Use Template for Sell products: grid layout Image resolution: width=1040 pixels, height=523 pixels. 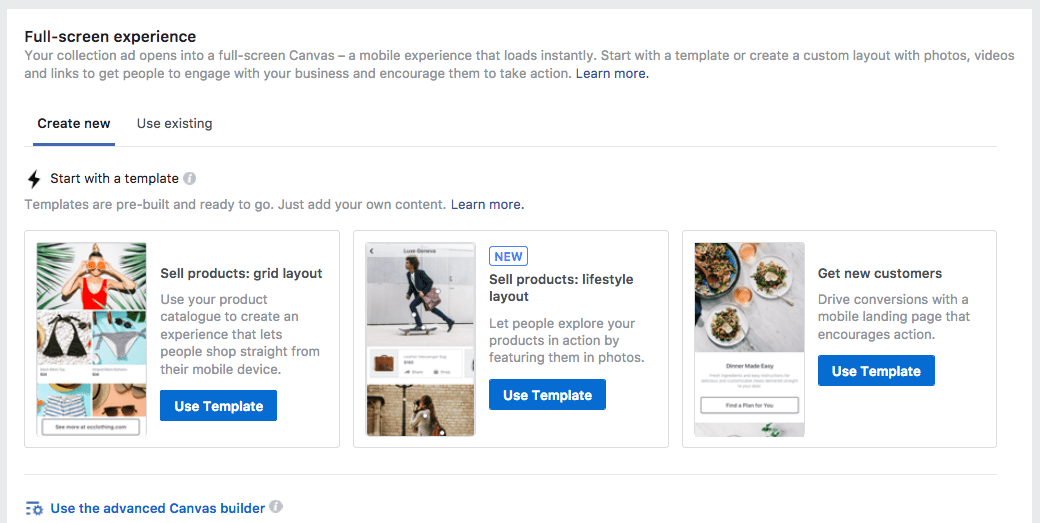coord(218,406)
